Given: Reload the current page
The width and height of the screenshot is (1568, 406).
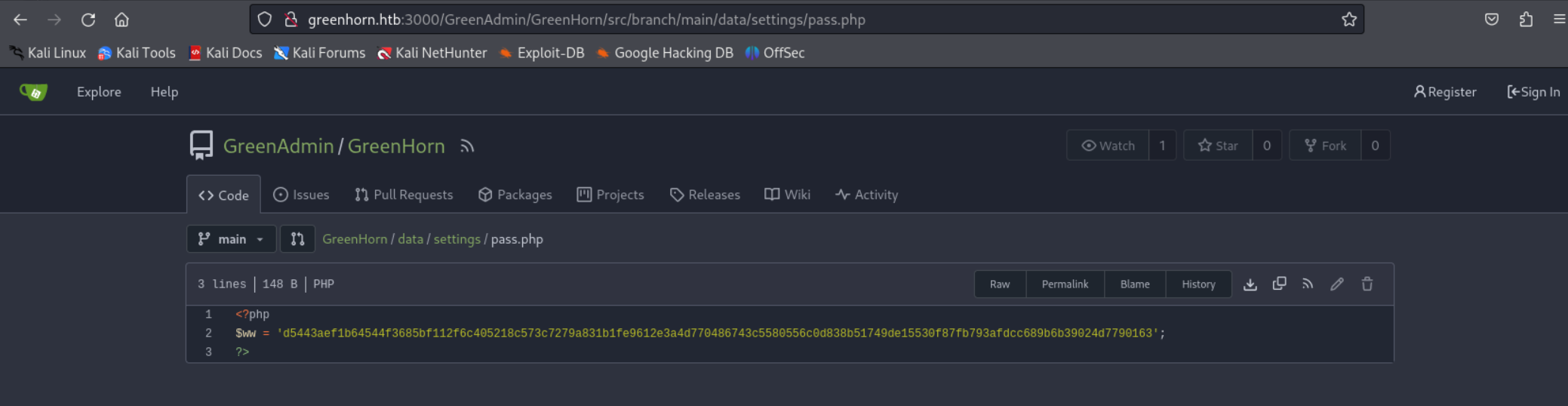Looking at the screenshot, I should [x=88, y=20].
